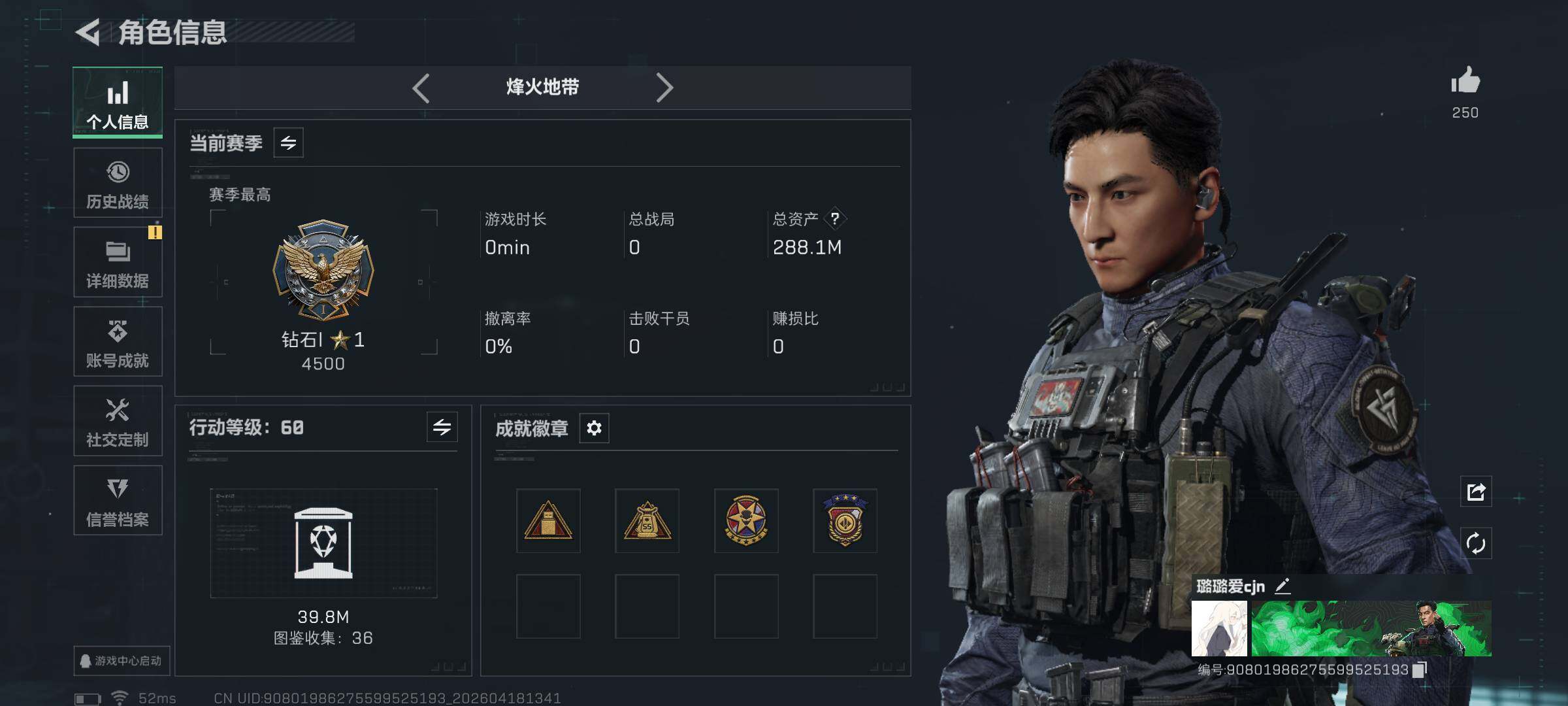Open the collection showcase showing 39.8M
The height and width of the screenshot is (706, 1568).
click(323, 543)
